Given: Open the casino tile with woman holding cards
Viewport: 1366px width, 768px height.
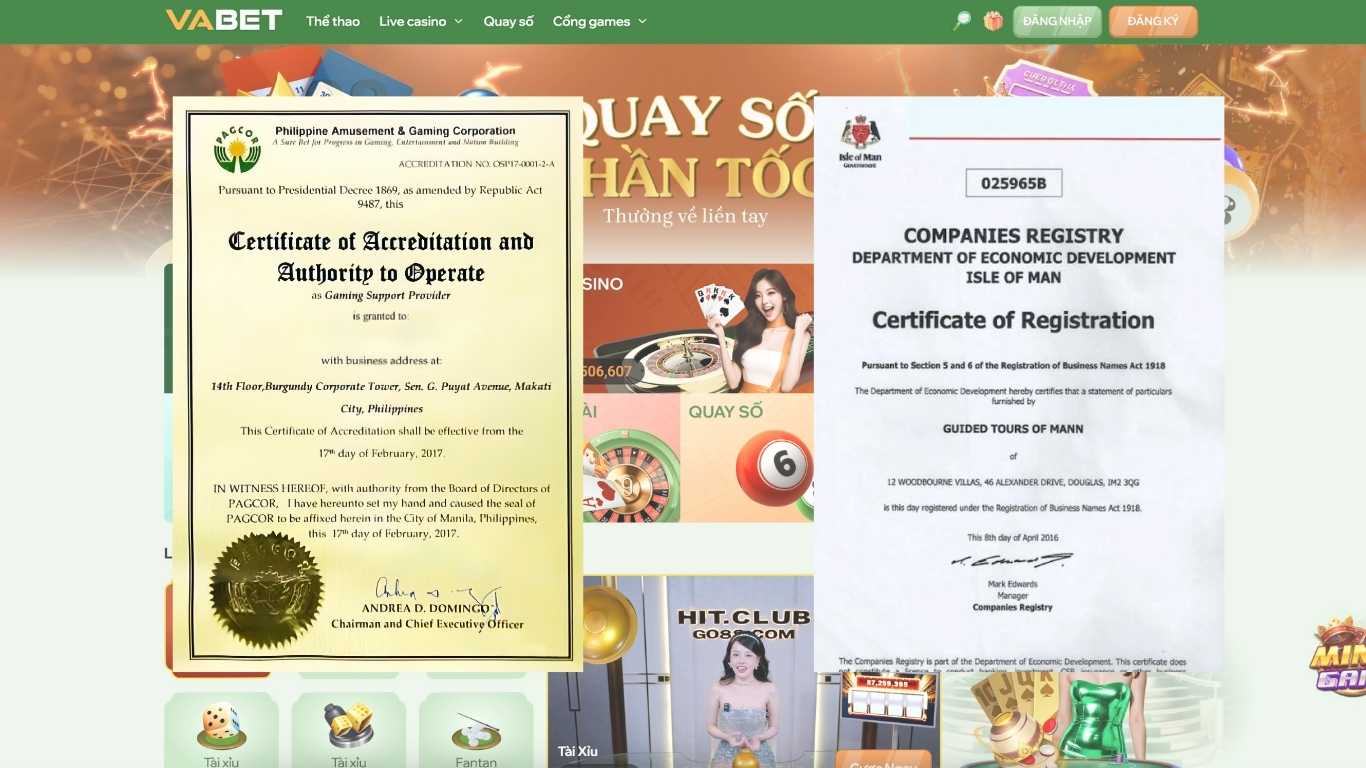Looking at the screenshot, I should 698,328.
